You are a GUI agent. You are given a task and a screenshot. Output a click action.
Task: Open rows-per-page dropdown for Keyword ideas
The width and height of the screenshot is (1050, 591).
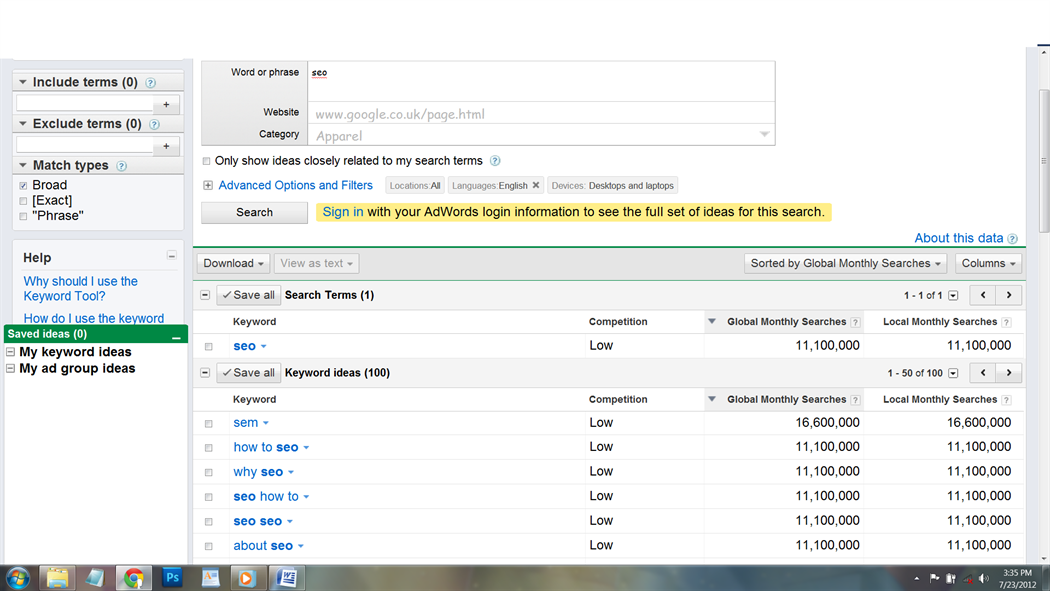tap(953, 373)
